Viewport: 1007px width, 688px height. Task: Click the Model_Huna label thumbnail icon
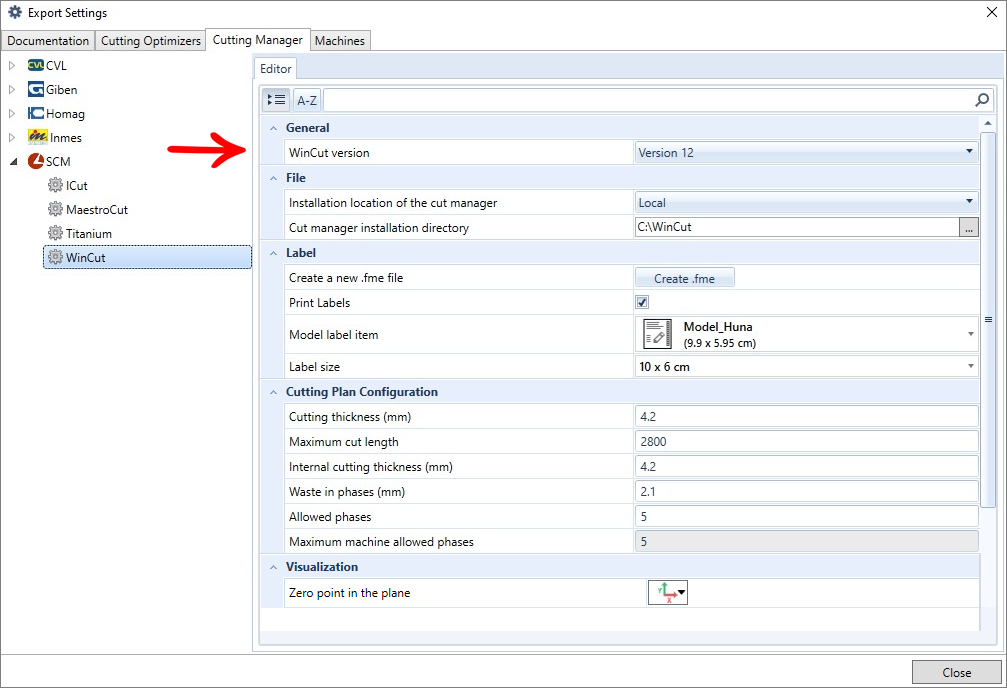pos(657,334)
